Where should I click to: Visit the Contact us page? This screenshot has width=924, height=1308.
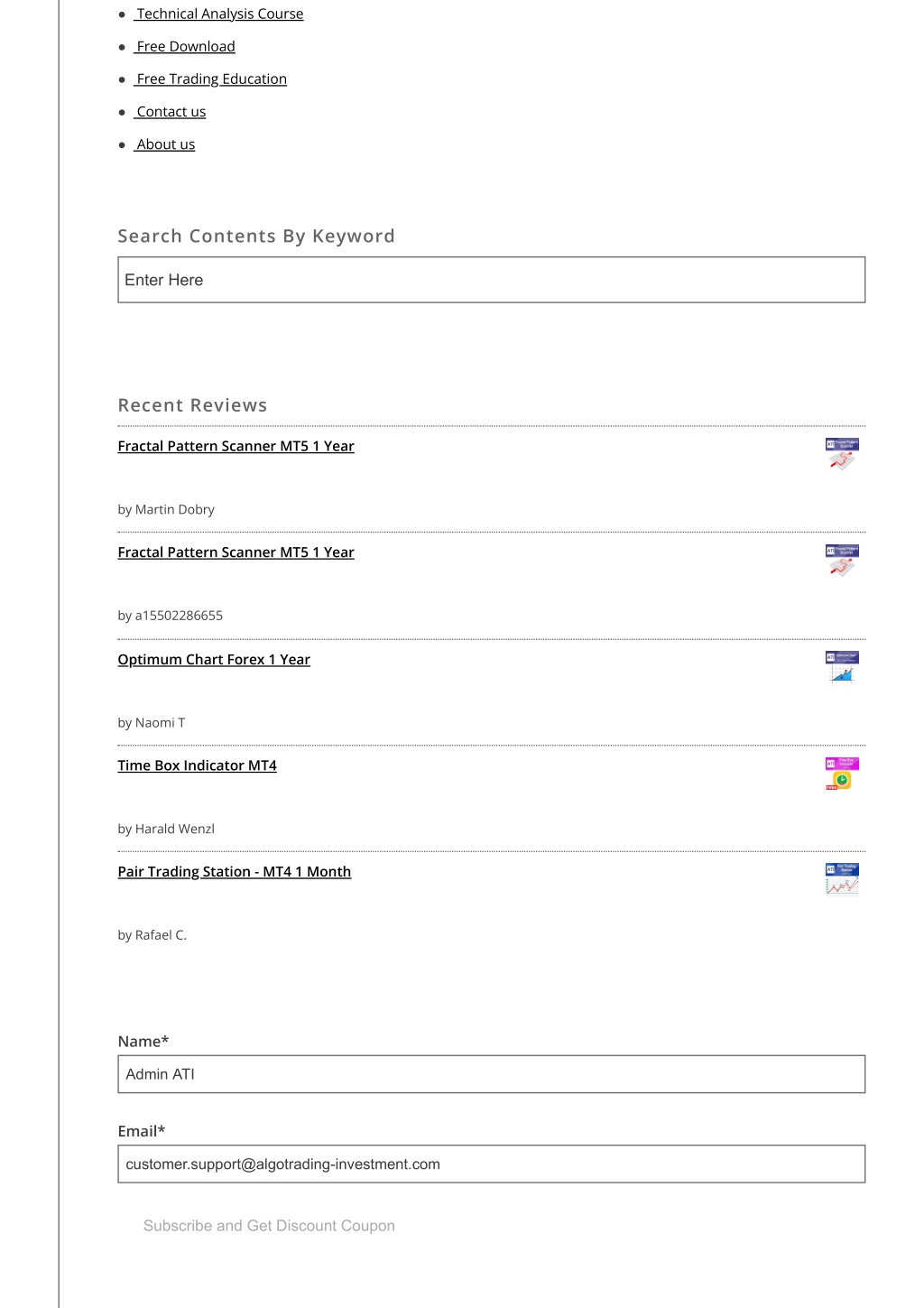click(x=171, y=111)
